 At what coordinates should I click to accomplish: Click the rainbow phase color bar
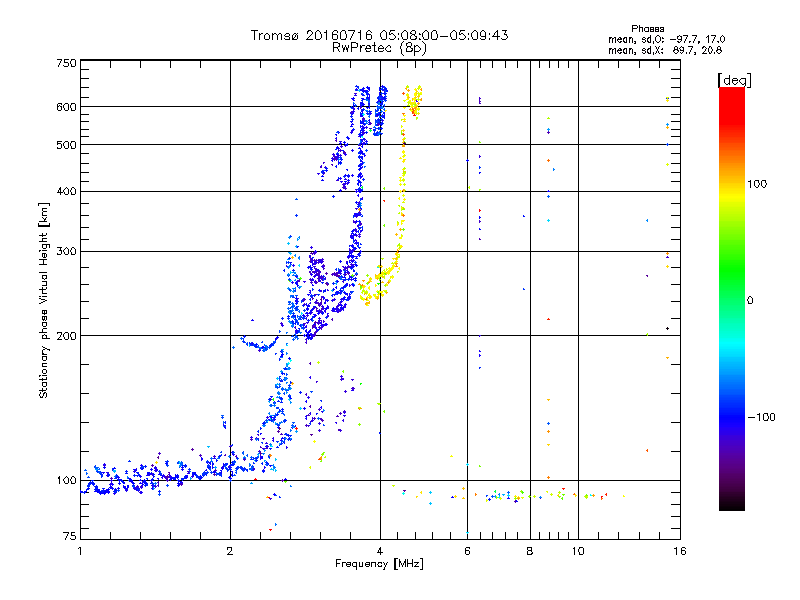coord(732,298)
